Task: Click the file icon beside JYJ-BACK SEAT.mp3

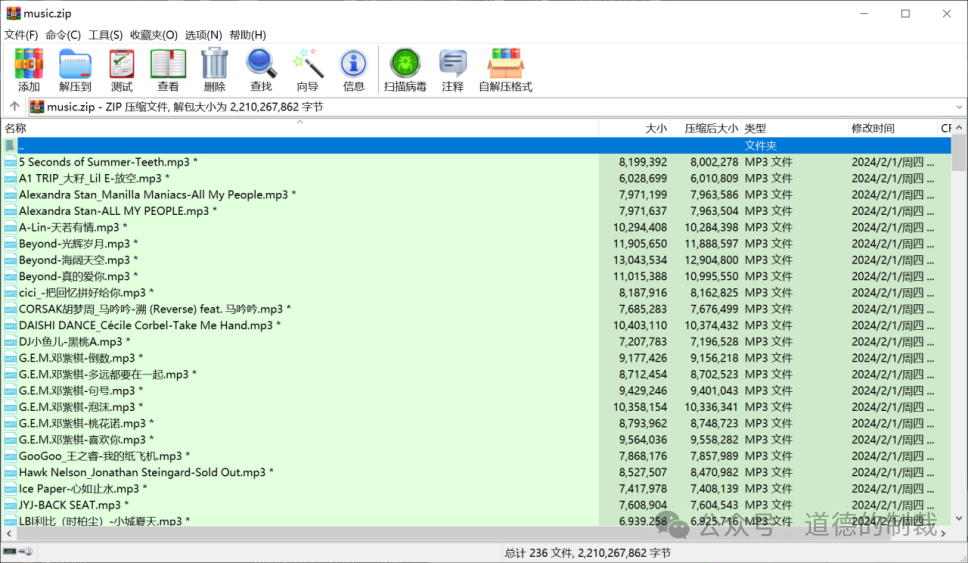Action: pyautogui.click(x=10, y=505)
